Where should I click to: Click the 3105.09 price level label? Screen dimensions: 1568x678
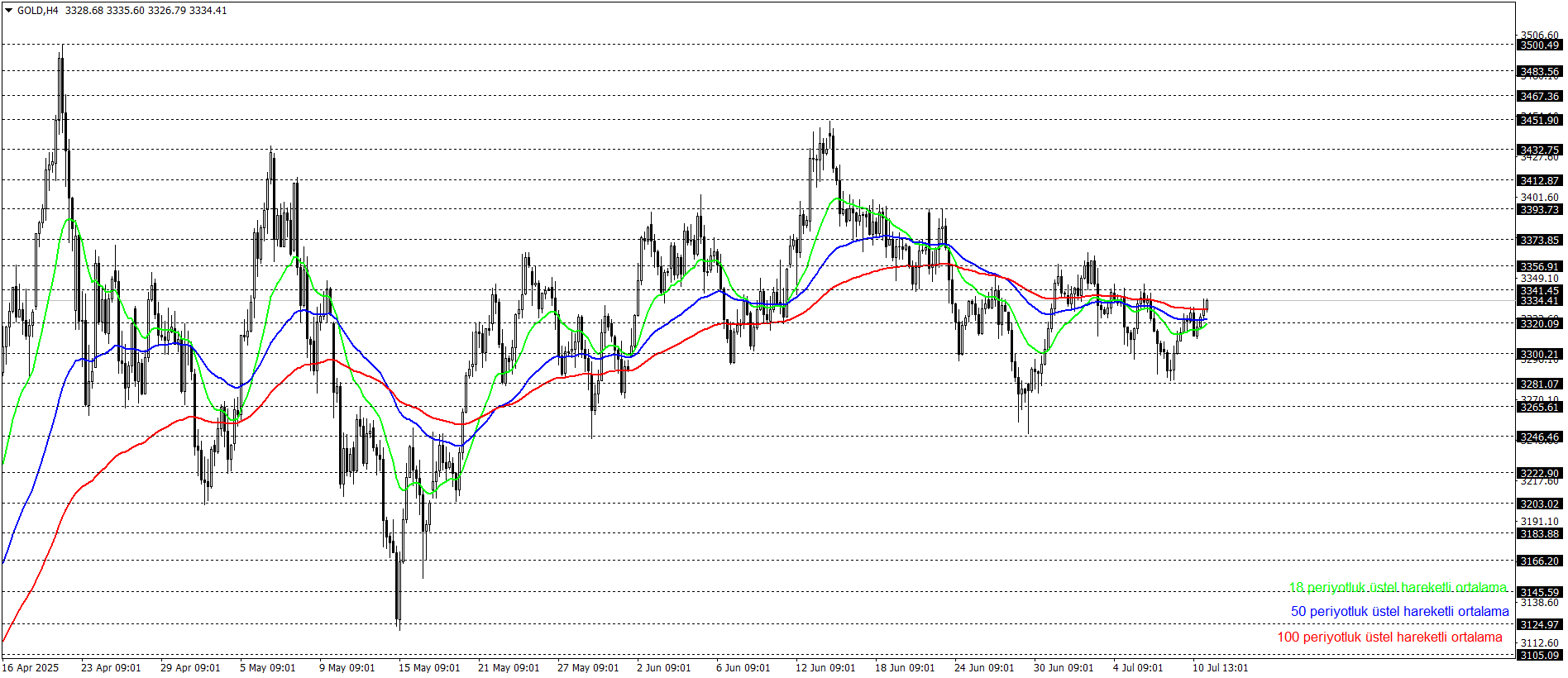[x=1540, y=656]
